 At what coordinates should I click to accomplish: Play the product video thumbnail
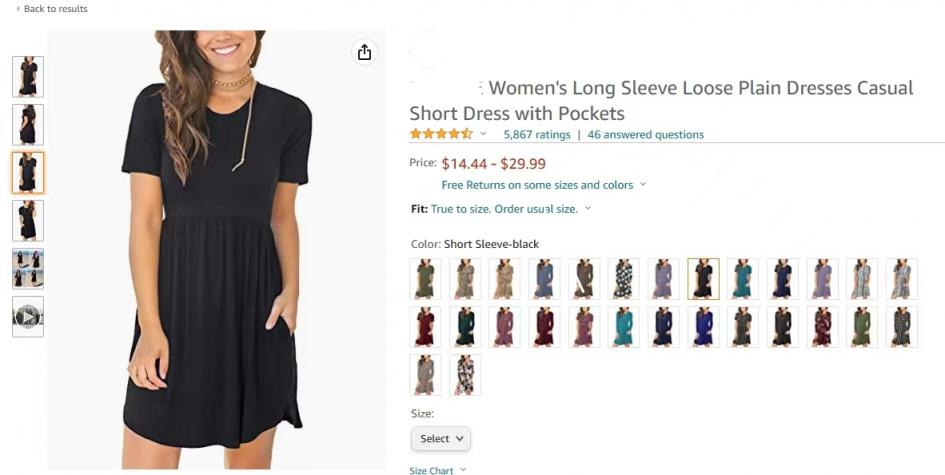point(28,316)
